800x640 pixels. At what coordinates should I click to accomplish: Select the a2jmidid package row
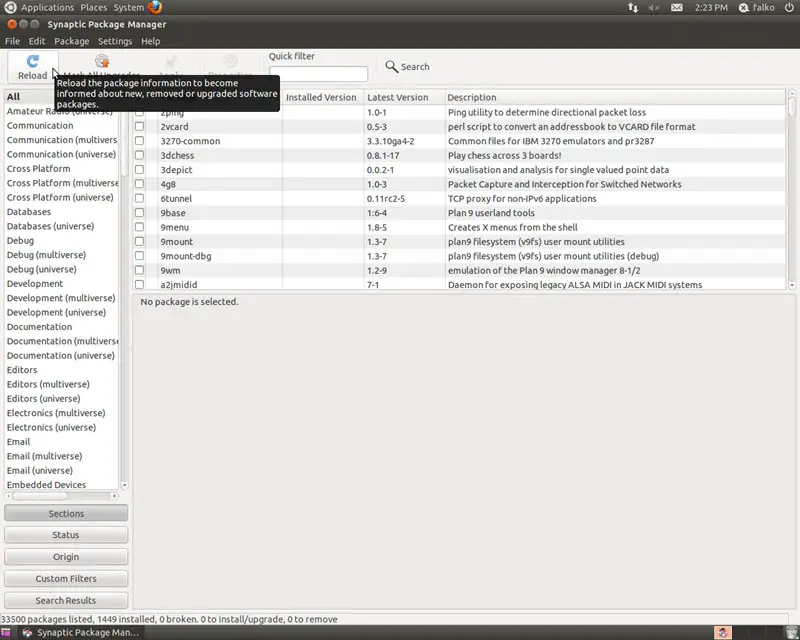point(459,284)
